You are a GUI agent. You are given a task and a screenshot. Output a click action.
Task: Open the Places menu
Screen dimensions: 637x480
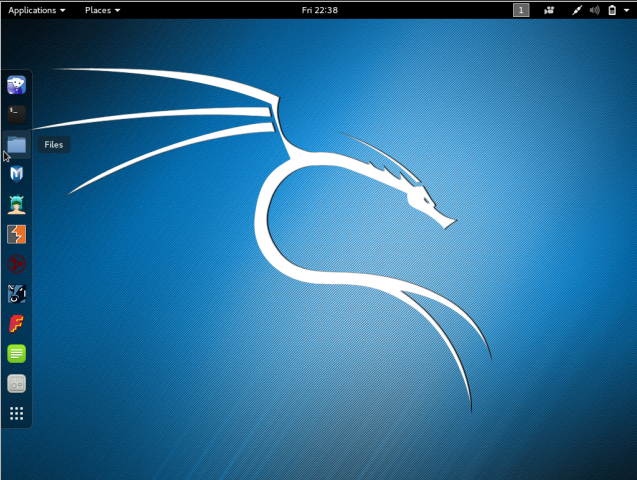point(102,10)
